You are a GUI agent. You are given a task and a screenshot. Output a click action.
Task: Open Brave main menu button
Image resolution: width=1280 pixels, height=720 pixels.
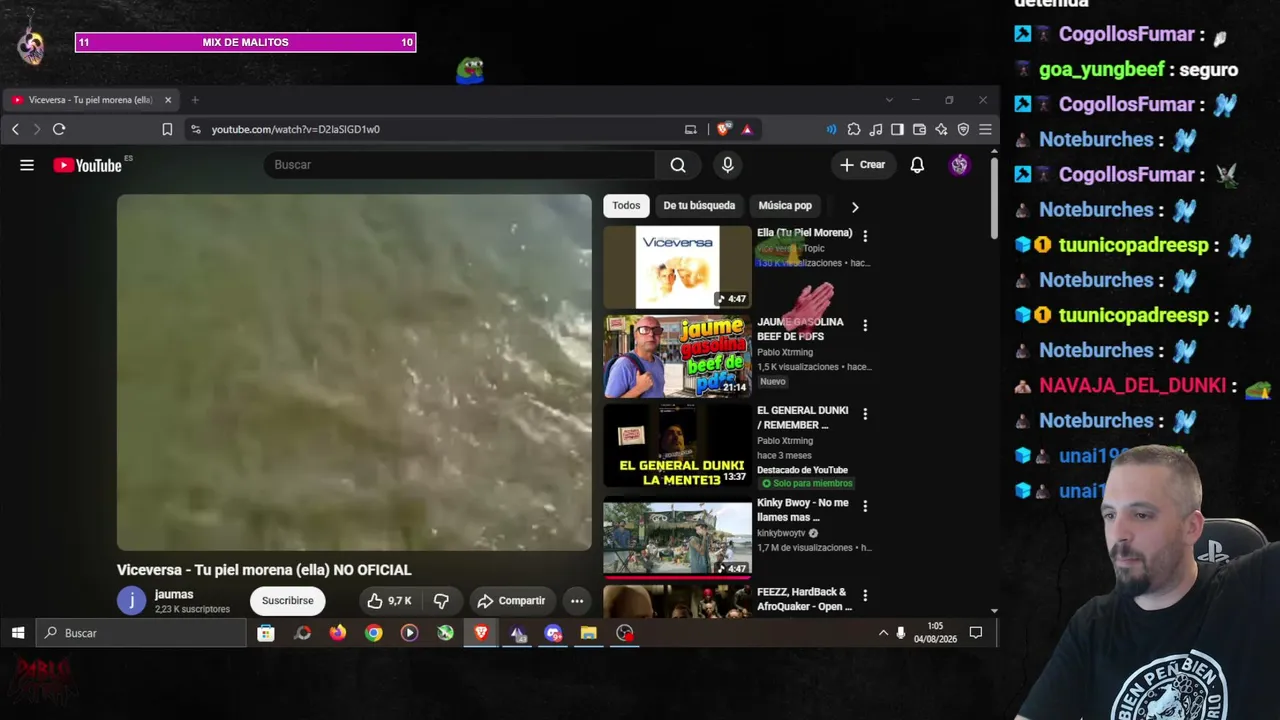pos(985,129)
